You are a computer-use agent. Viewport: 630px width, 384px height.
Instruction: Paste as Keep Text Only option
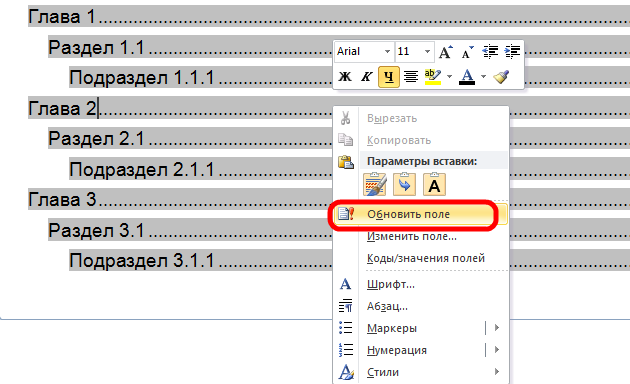434,184
